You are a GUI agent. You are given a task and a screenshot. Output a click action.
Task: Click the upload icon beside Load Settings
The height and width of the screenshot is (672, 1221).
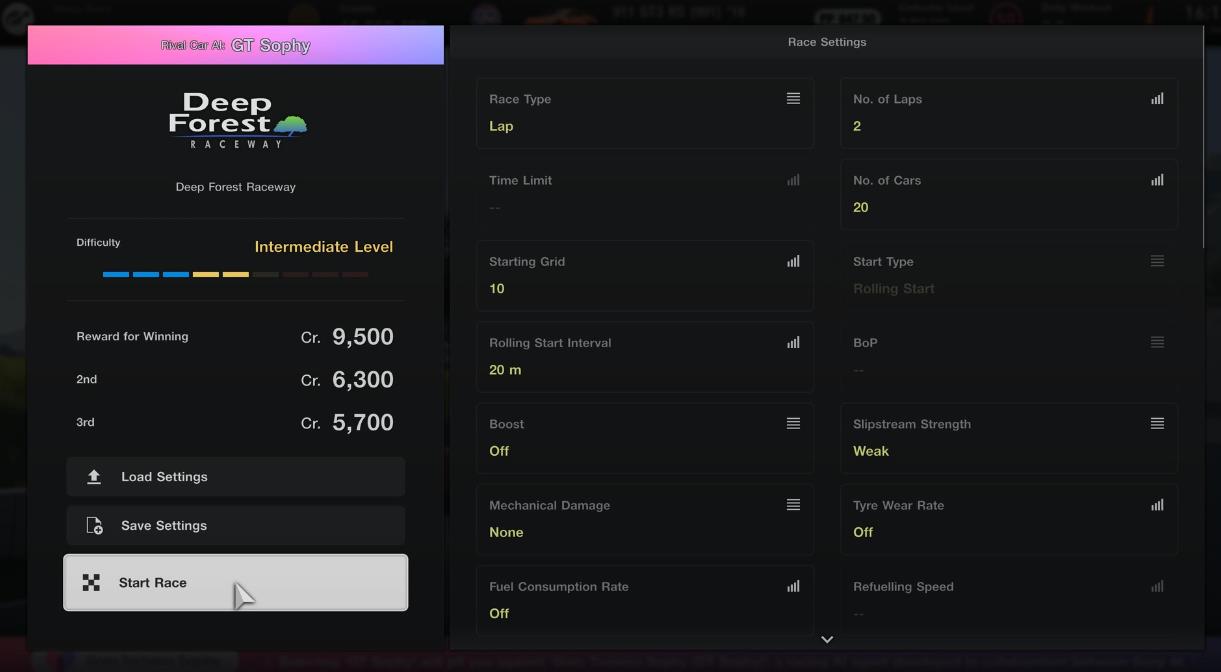coord(94,477)
